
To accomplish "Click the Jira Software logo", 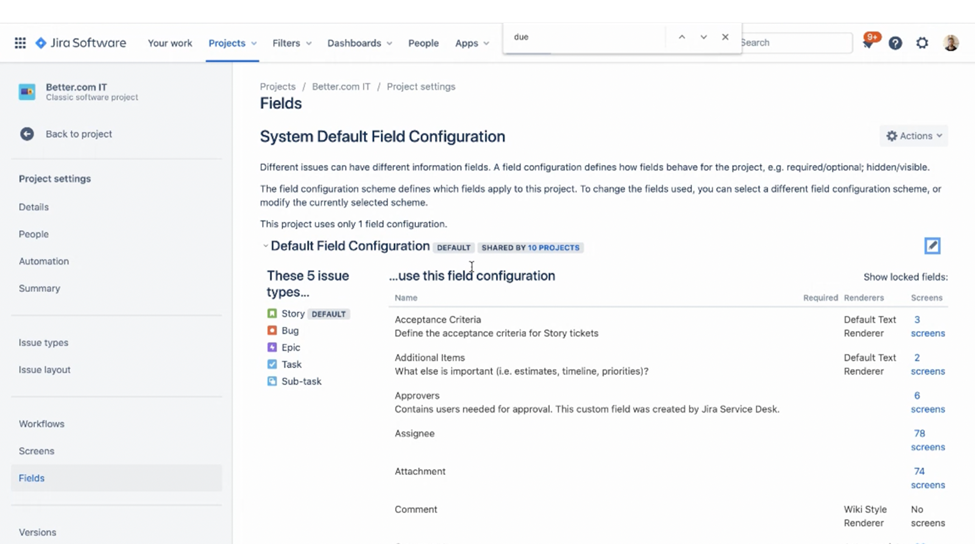I will [x=81, y=43].
